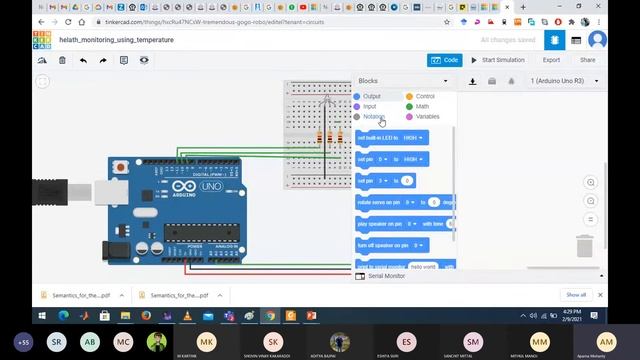Image resolution: width=640 pixels, height=360 pixels.
Task: Select the Variables blocks category
Action: [423, 117]
